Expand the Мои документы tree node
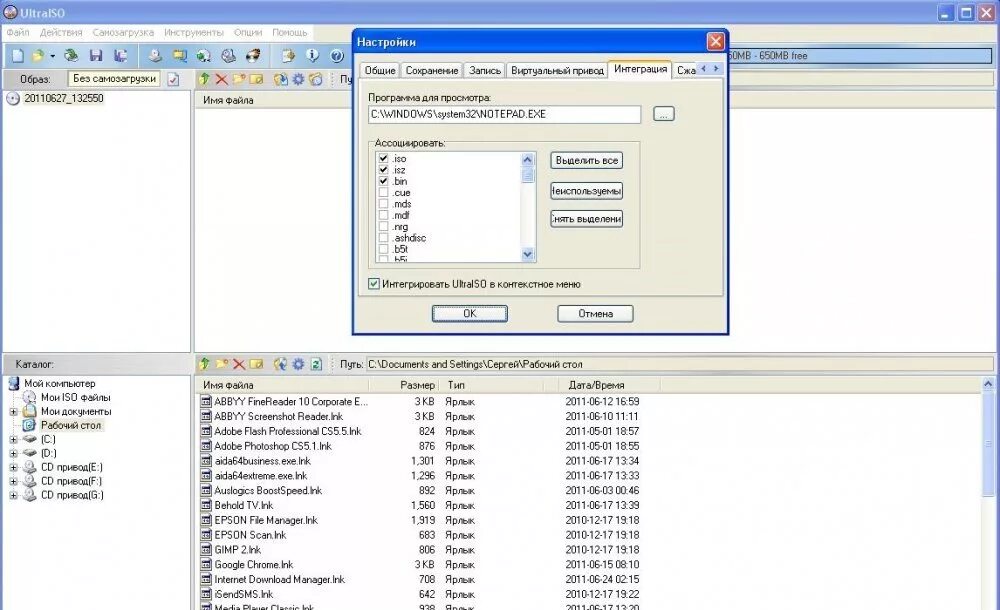1000x610 pixels. (13, 412)
